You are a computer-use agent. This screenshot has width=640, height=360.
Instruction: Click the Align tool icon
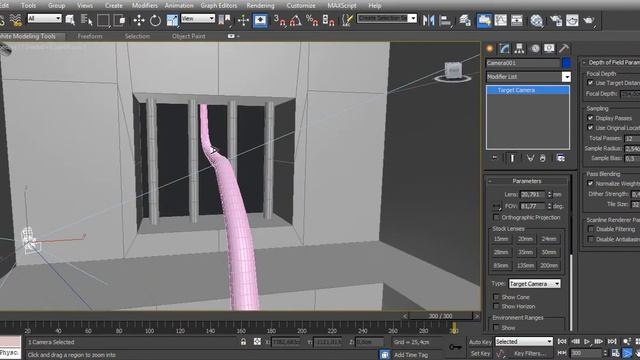click(x=445, y=20)
